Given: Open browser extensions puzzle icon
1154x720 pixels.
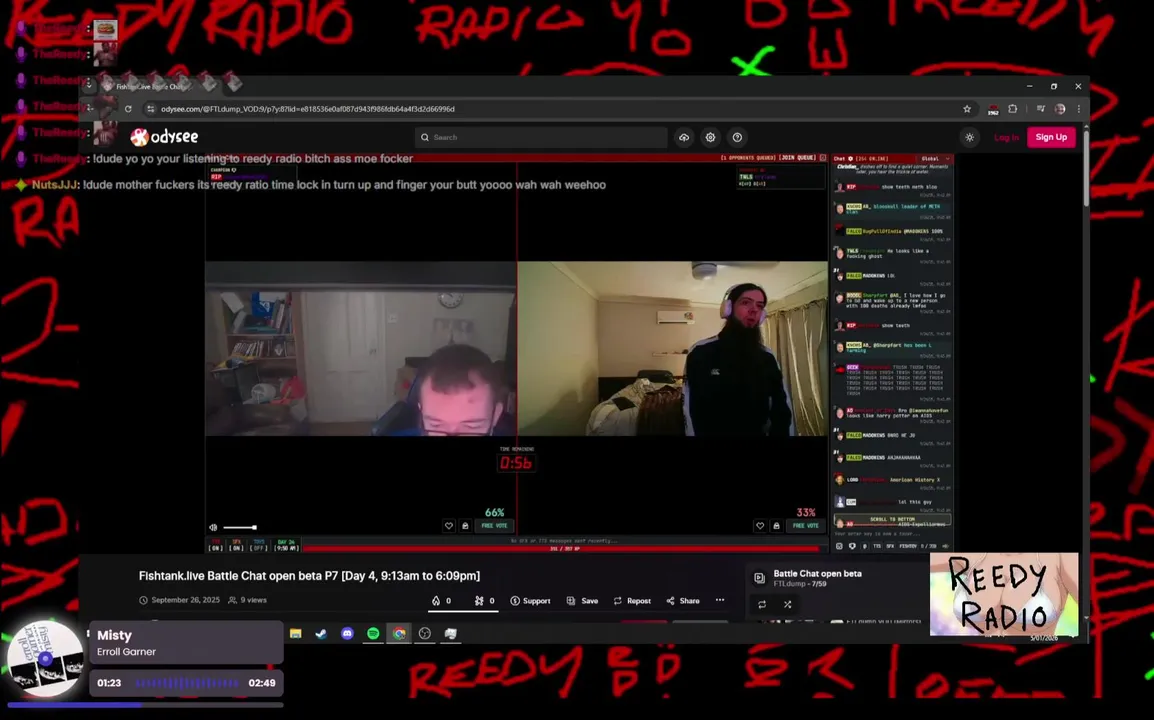Looking at the screenshot, I should [1013, 109].
